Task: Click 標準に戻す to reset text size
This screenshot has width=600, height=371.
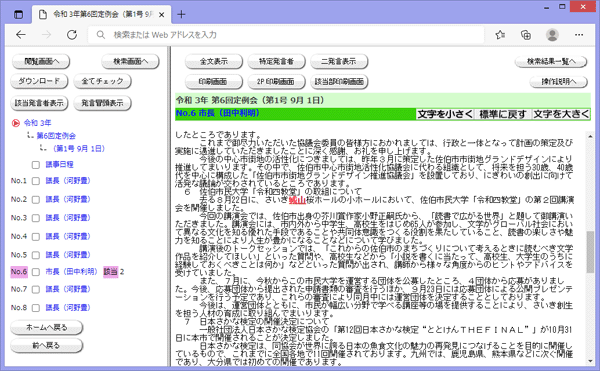Action: tap(503, 114)
